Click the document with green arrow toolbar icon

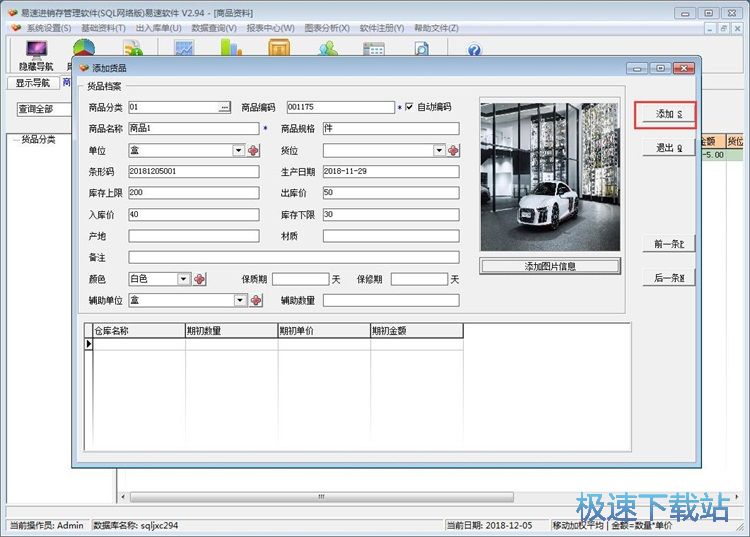point(133,48)
